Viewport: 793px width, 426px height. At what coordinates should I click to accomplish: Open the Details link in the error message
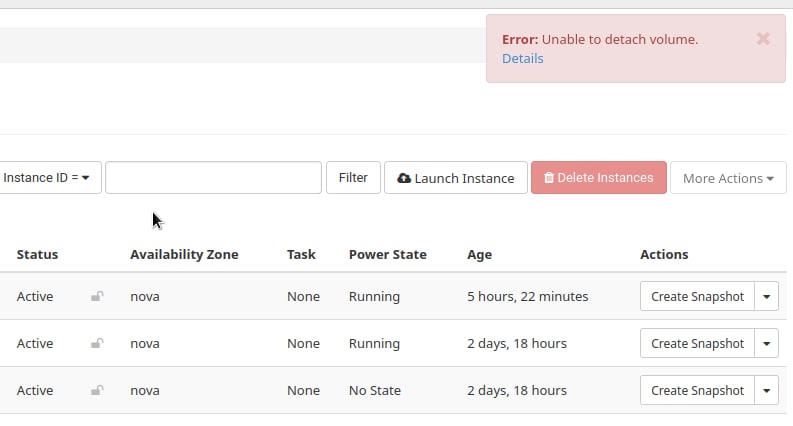click(x=522, y=58)
